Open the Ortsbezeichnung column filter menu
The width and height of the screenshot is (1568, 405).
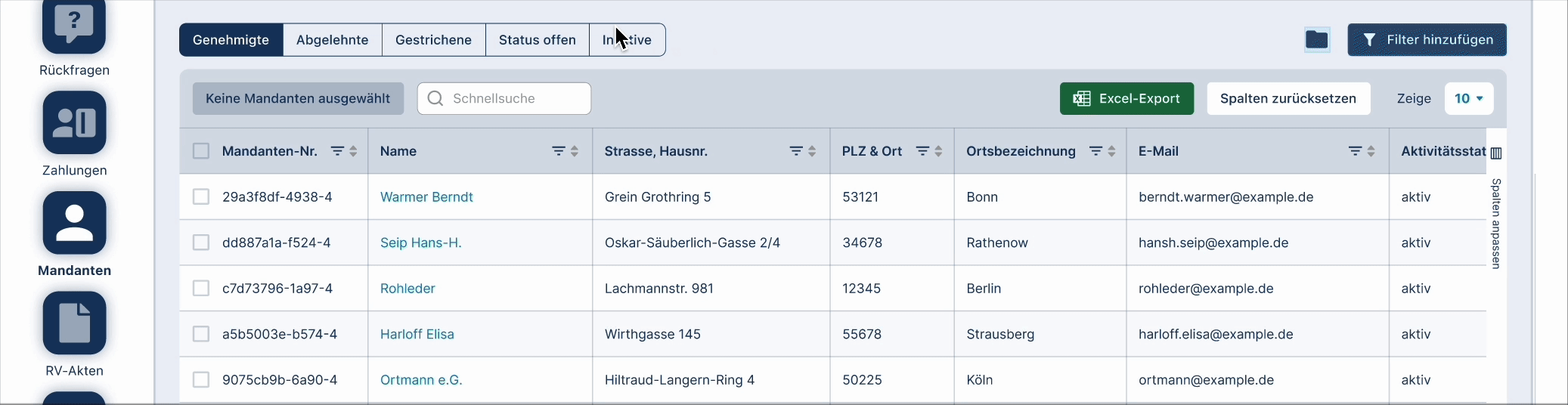(1095, 151)
